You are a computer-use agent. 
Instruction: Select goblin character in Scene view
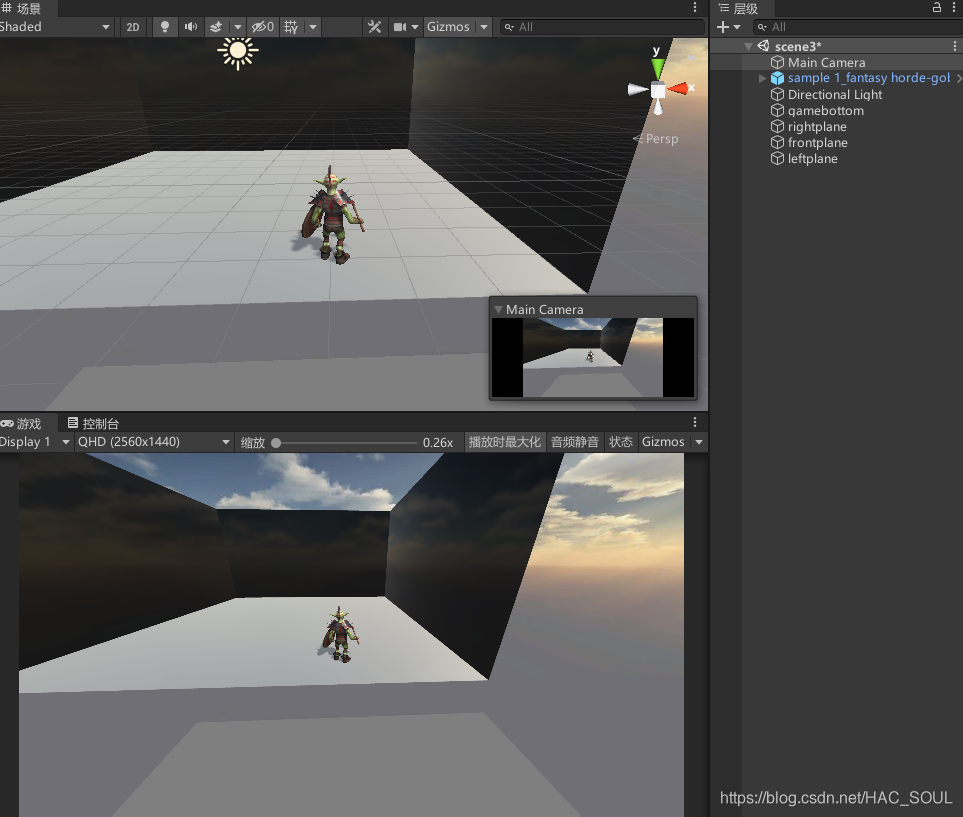click(x=333, y=214)
